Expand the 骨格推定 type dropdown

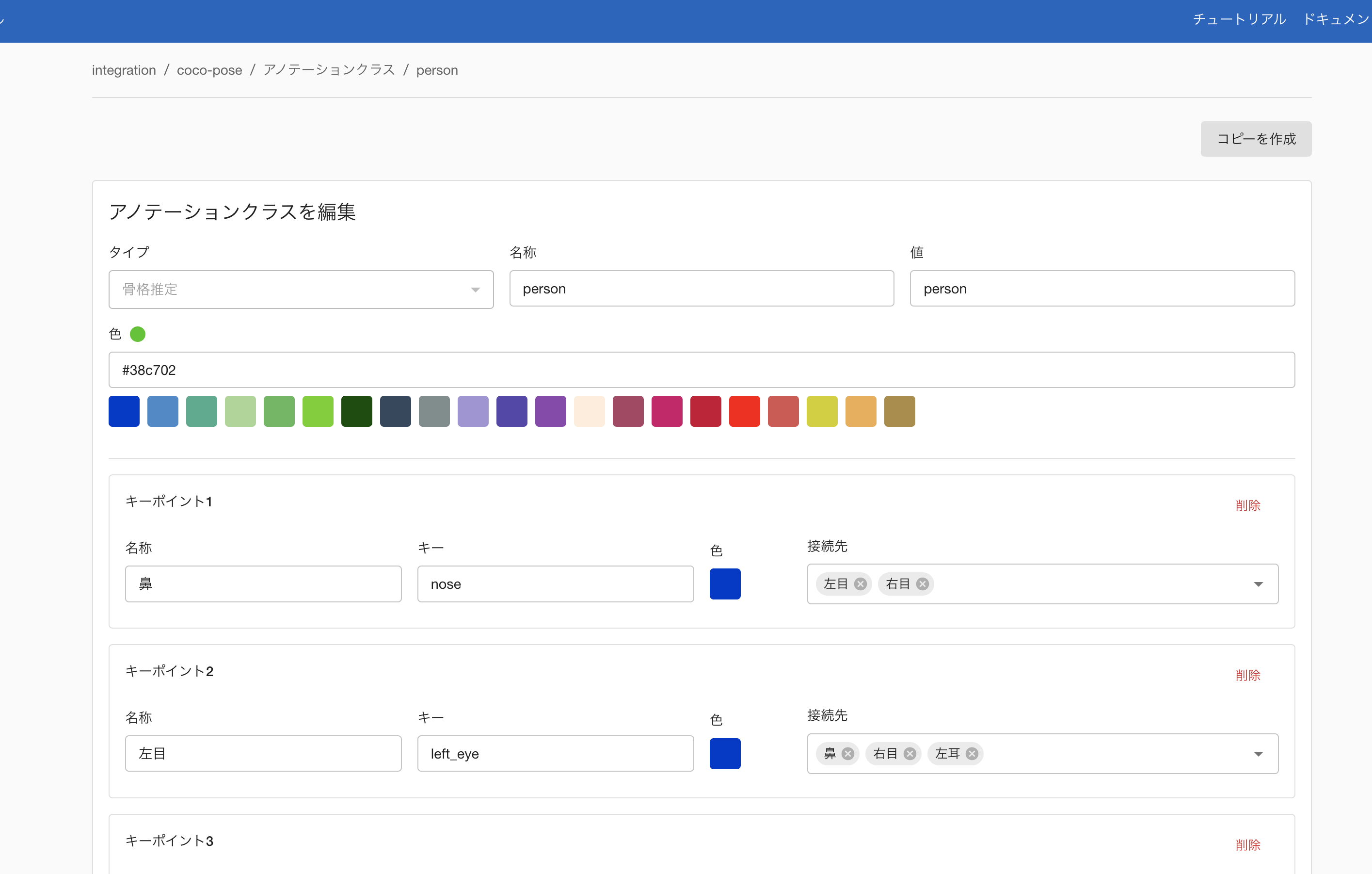[301, 290]
